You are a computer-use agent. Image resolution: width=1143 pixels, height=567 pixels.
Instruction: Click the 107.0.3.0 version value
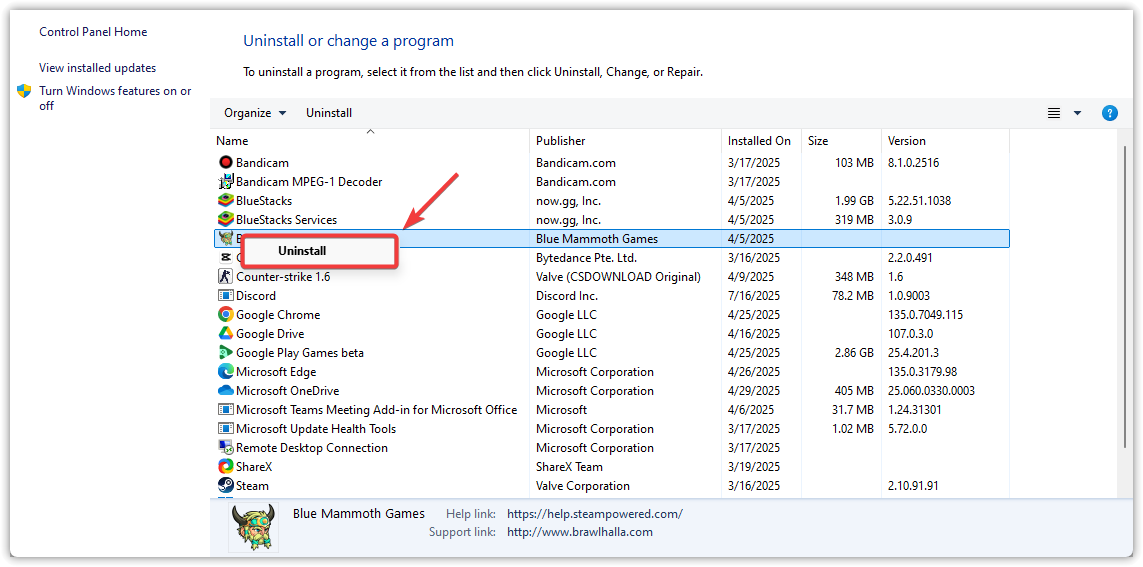(910, 333)
